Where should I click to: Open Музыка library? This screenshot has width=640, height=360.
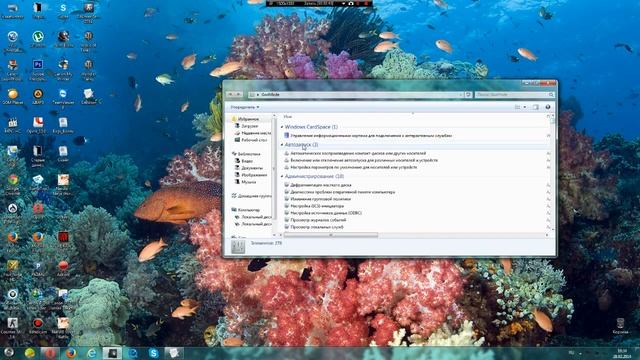[x=246, y=182]
